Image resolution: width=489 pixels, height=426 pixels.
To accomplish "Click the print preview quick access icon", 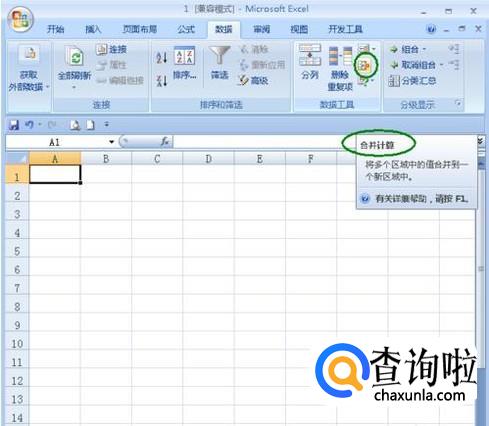I will (x=75, y=125).
